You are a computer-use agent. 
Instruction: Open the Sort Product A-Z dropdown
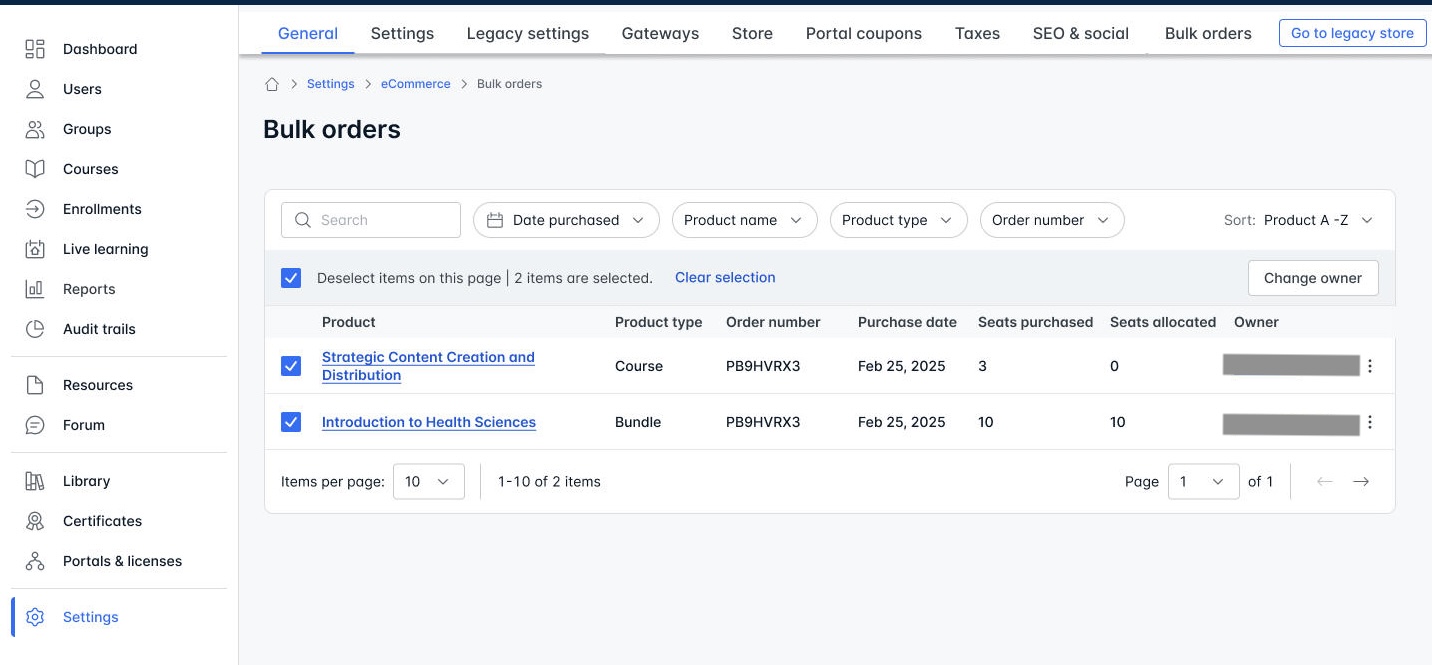pyautogui.click(x=1317, y=220)
